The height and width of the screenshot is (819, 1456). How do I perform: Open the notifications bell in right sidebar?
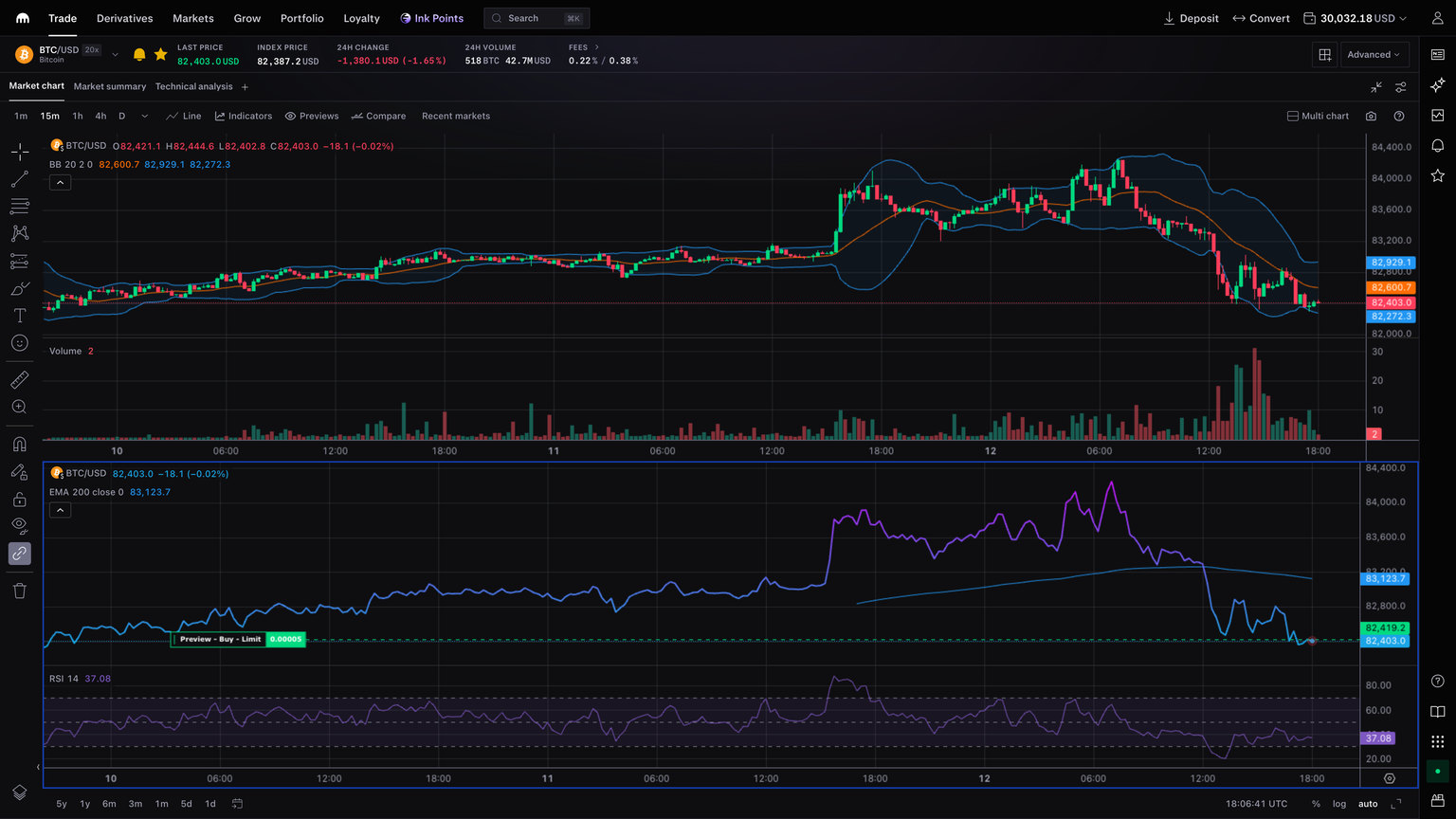tap(1438, 145)
